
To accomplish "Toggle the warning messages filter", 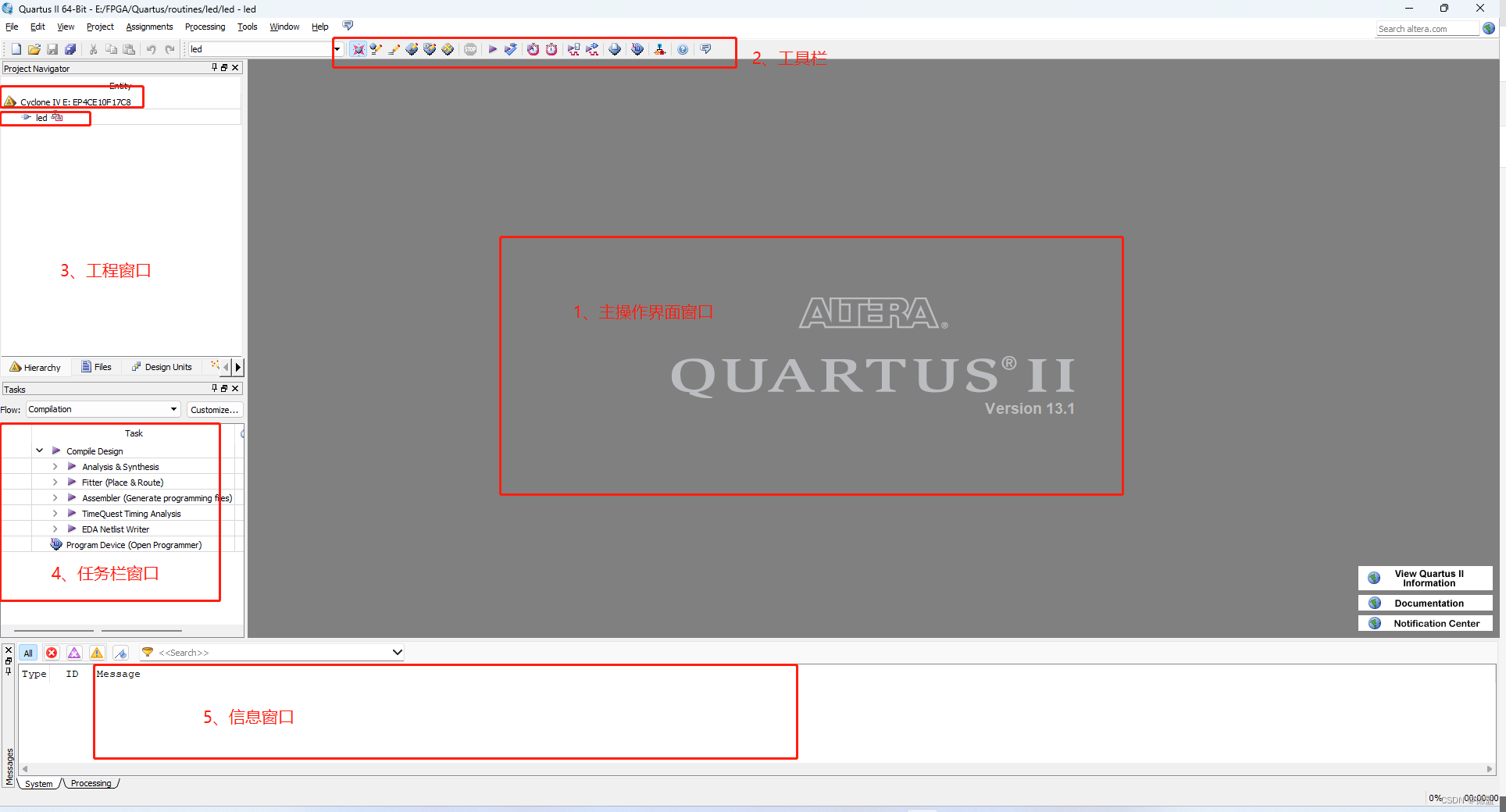I will click(x=97, y=653).
